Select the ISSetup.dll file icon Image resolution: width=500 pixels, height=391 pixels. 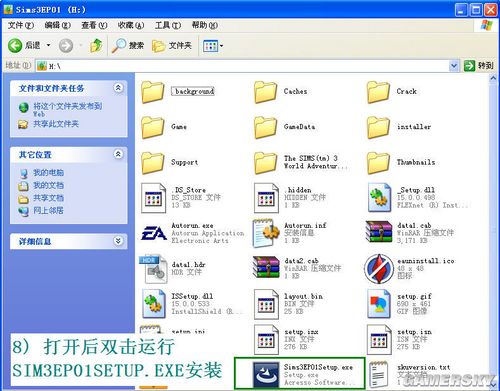click(153, 303)
